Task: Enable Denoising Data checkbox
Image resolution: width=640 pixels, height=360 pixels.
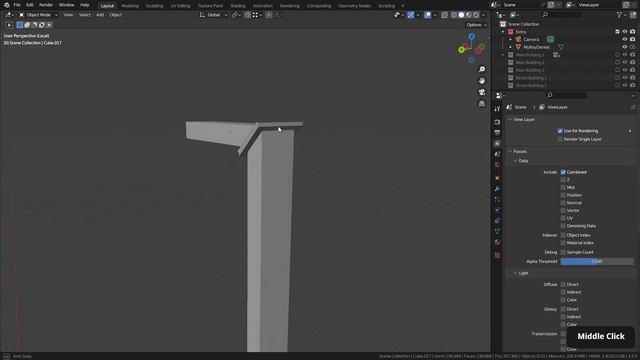Action: (563, 226)
